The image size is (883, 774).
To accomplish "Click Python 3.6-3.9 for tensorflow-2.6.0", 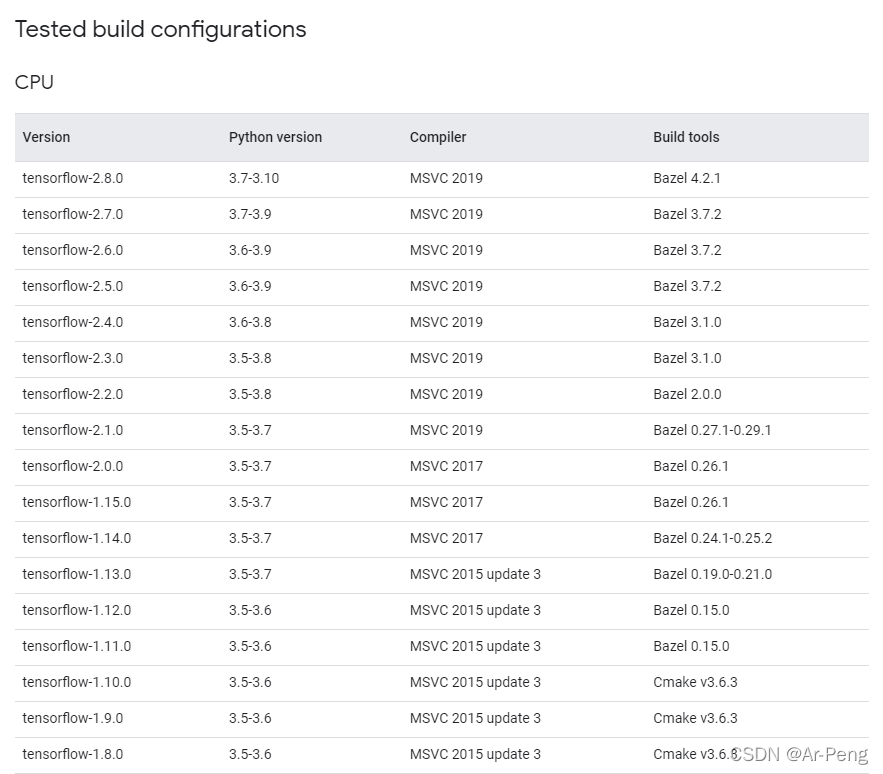I will (250, 250).
